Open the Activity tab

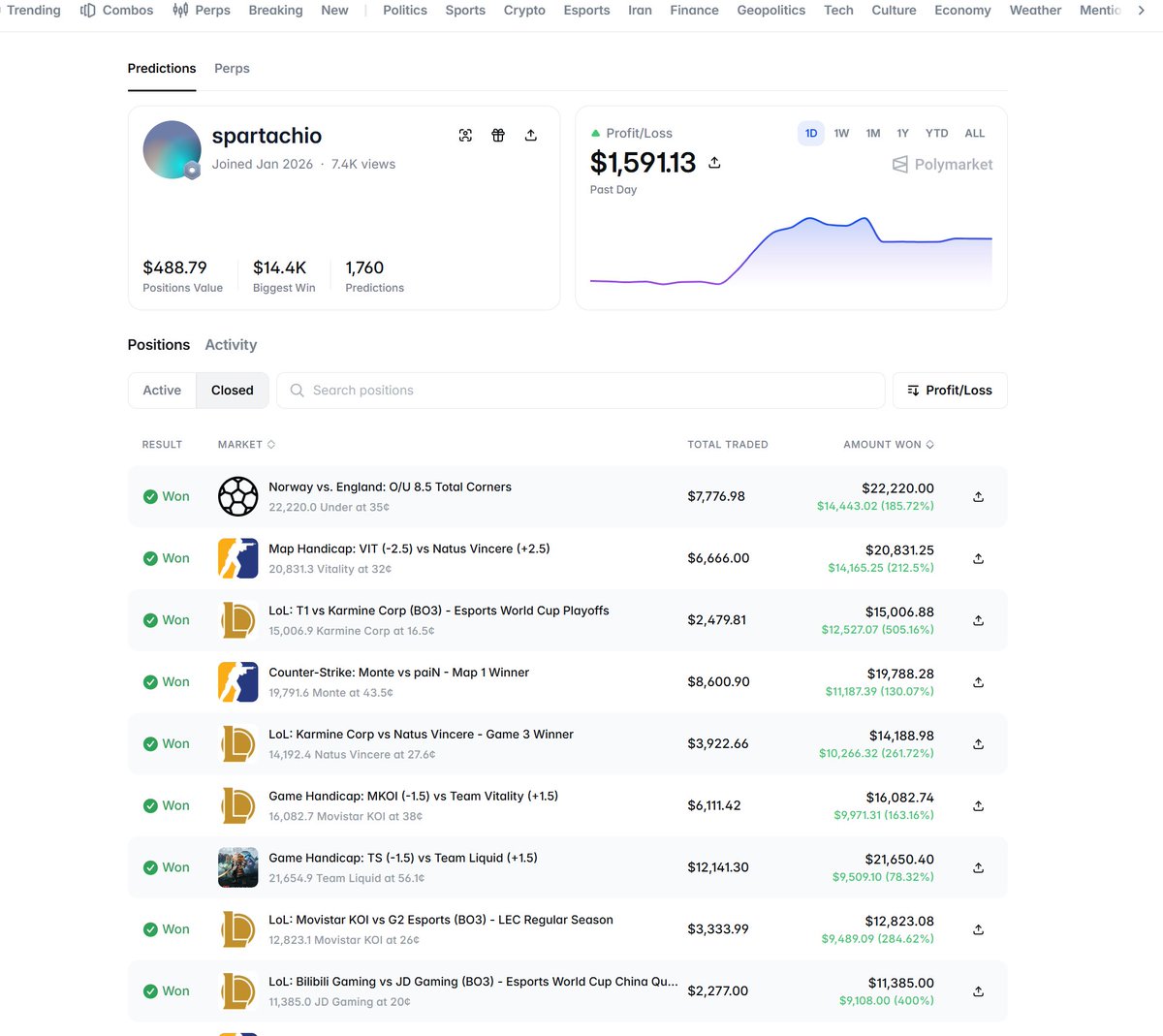(x=231, y=345)
